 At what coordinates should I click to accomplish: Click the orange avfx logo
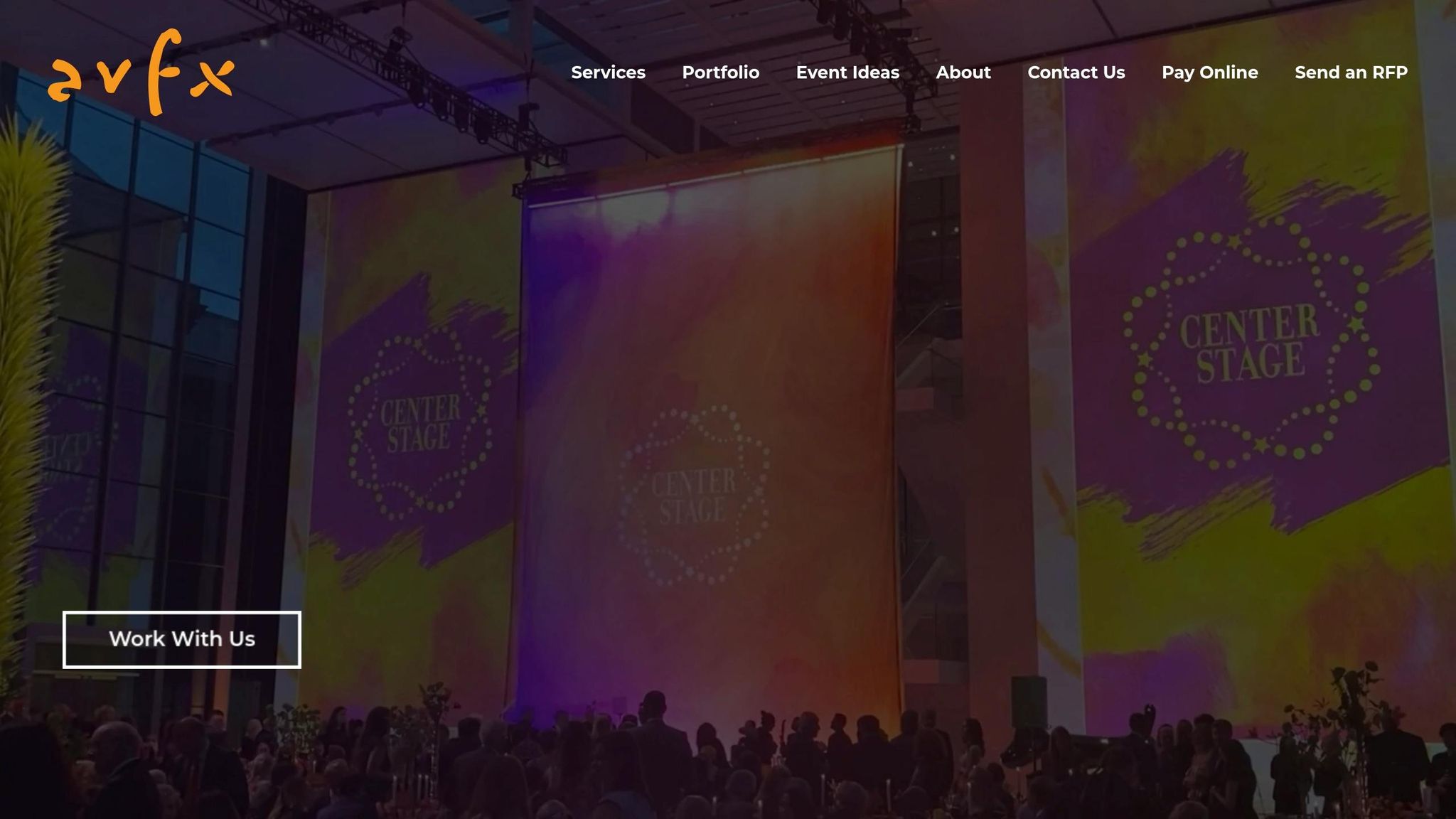[x=141, y=72]
